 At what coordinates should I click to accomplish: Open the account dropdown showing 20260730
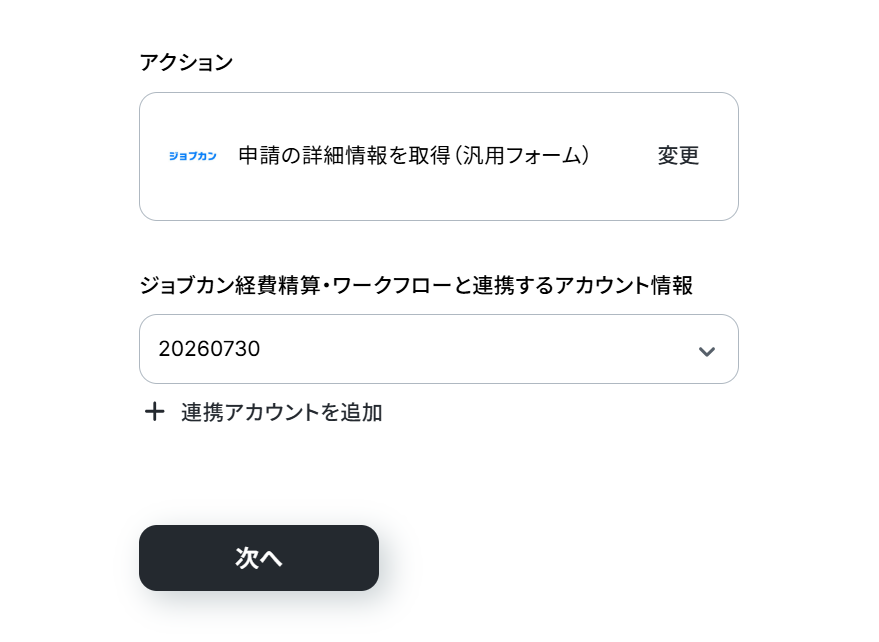[x=438, y=349]
